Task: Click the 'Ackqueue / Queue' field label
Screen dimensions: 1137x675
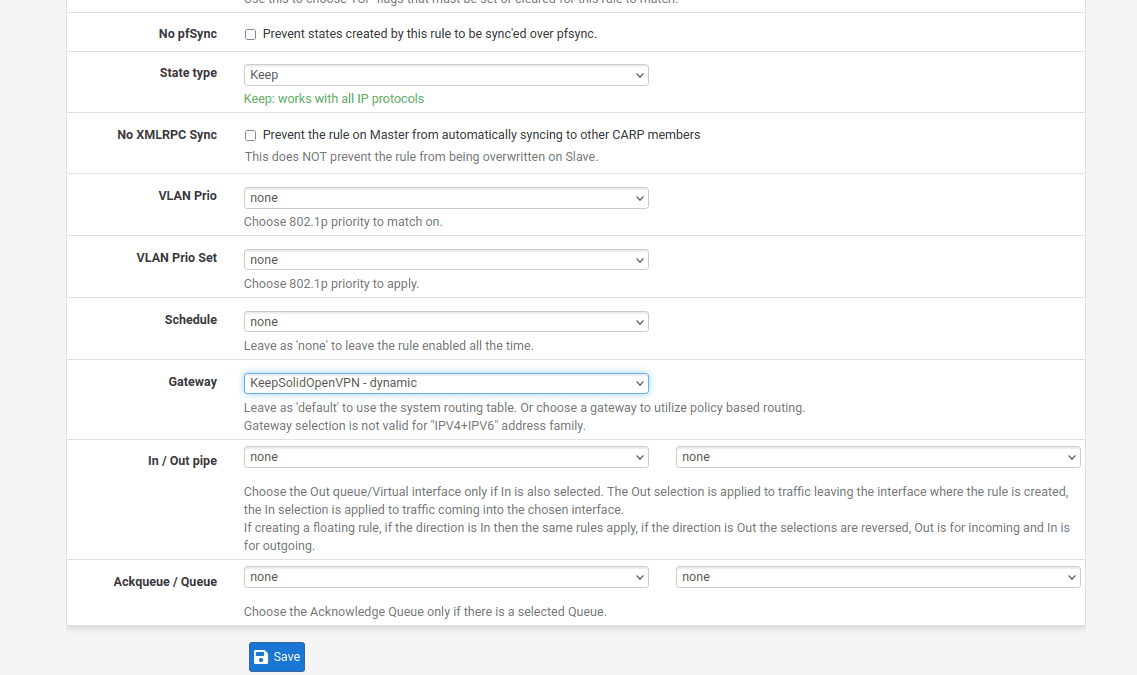Action: point(165,581)
